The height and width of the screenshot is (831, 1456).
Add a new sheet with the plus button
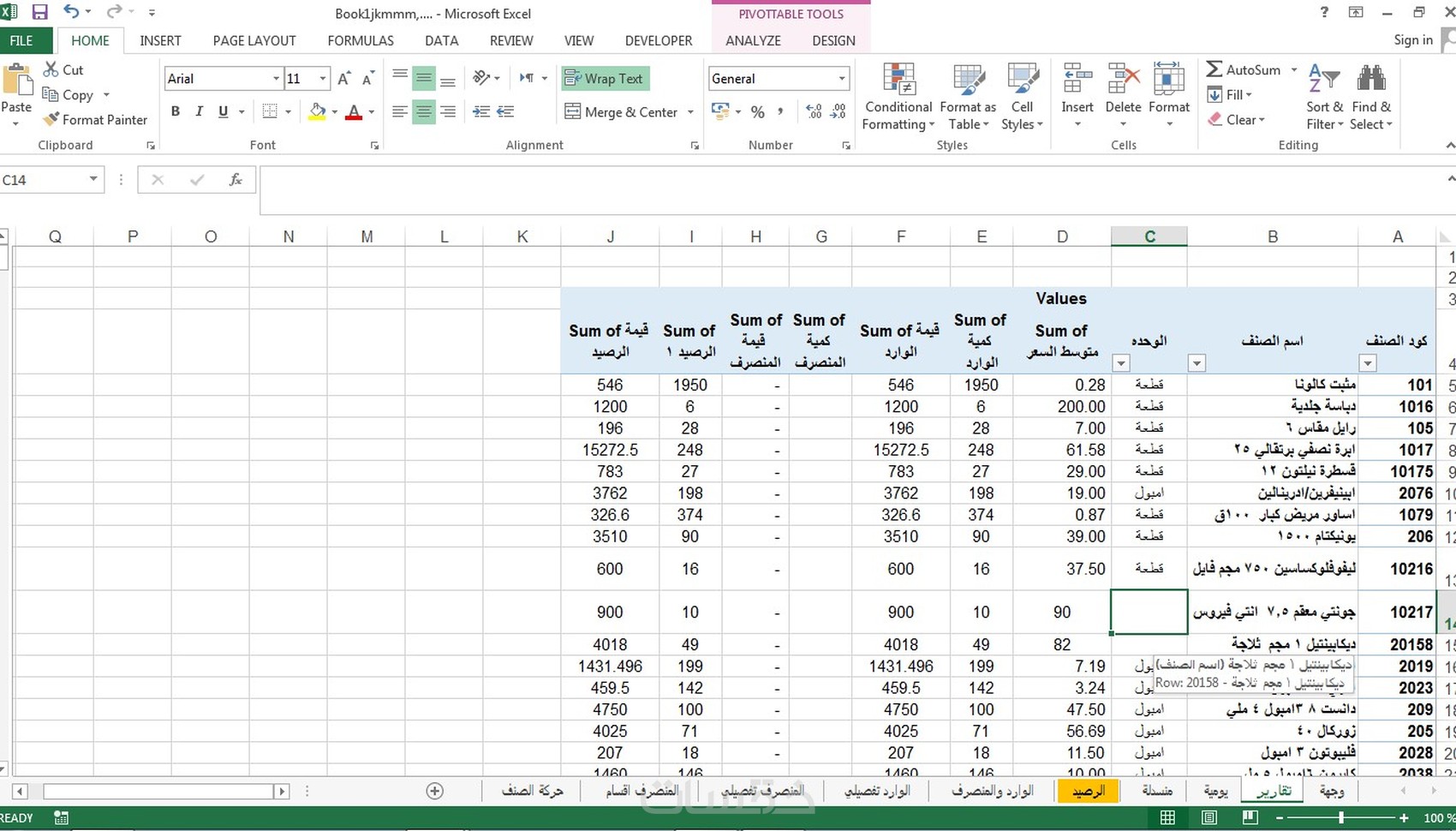pyautogui.click(x=435, y=791)
